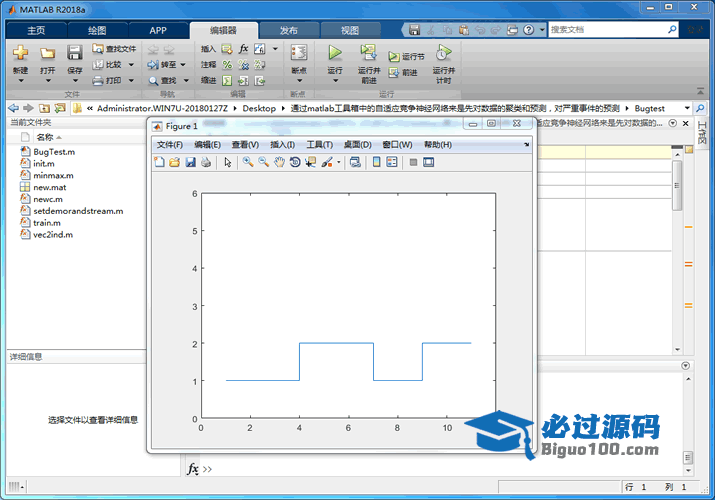The image size is (715, 500).
Task: Click New Figure icon in figure toolbar
Action: coord(159,162)
